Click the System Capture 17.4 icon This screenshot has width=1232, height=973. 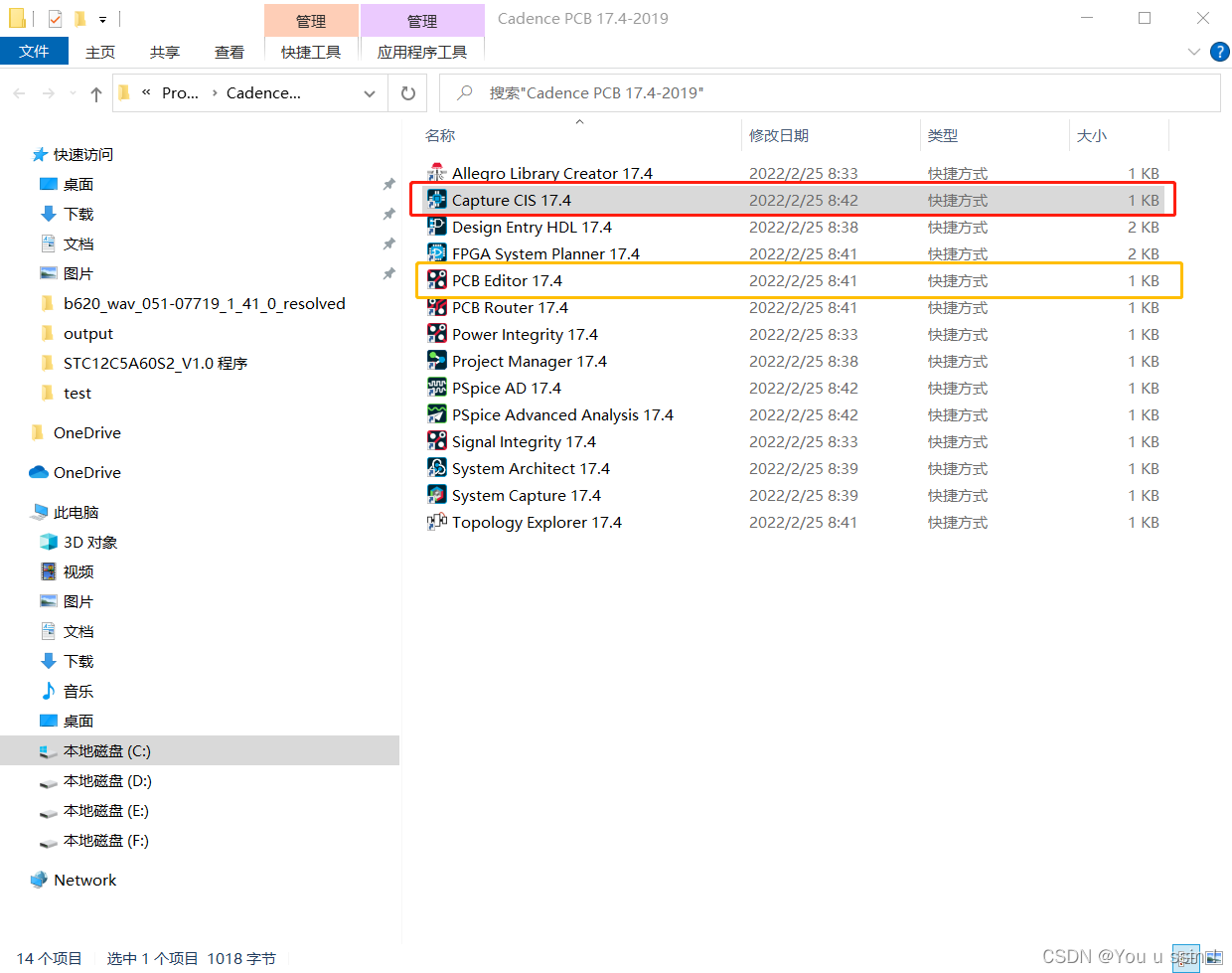click(436, 495)
